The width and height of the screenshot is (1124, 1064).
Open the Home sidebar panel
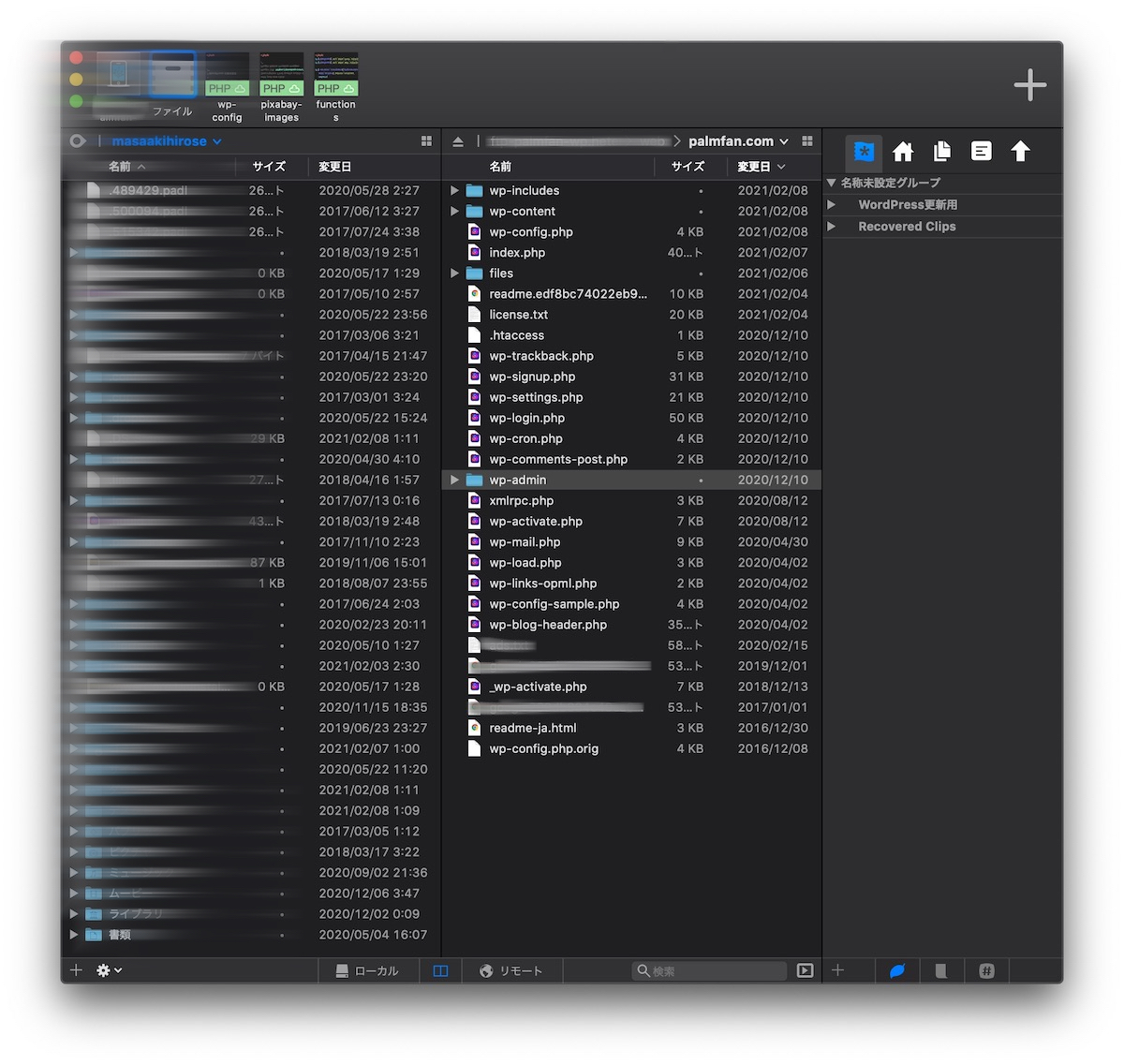coord(903,152)
